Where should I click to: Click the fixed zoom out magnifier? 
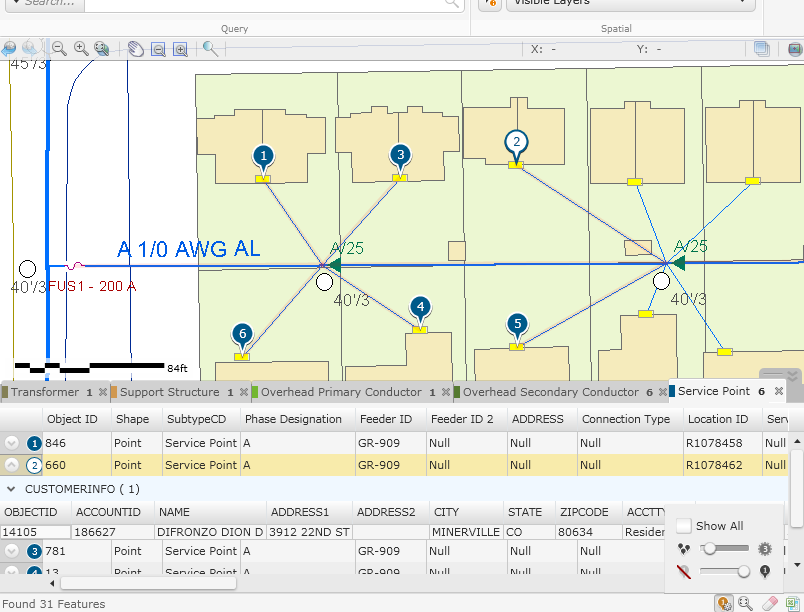click(x=59, y=48)
